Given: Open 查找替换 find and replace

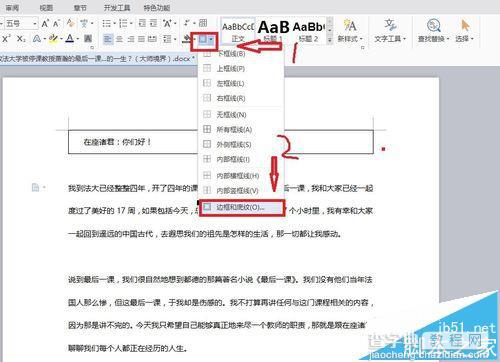Looking at the screenshot, I should point(434,31).
